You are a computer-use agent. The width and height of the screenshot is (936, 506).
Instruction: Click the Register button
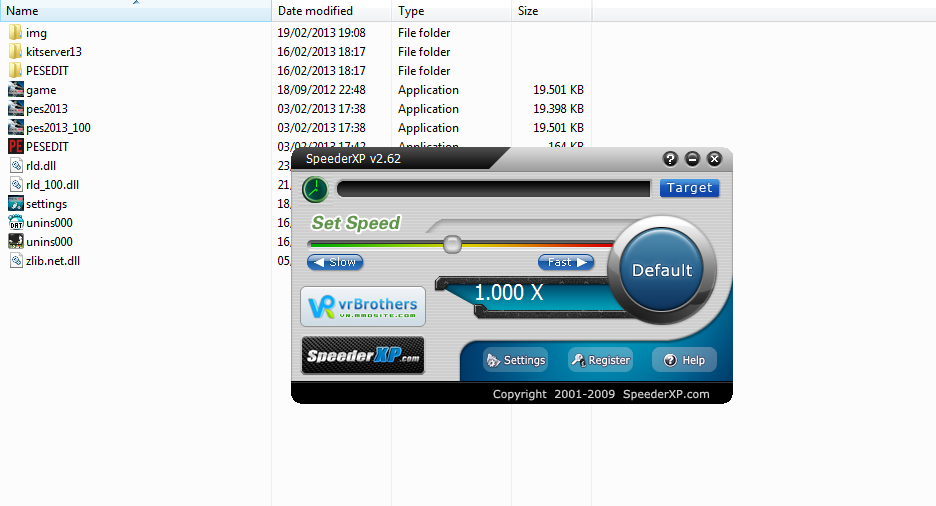pyautogui.click(x=601, y=360)
